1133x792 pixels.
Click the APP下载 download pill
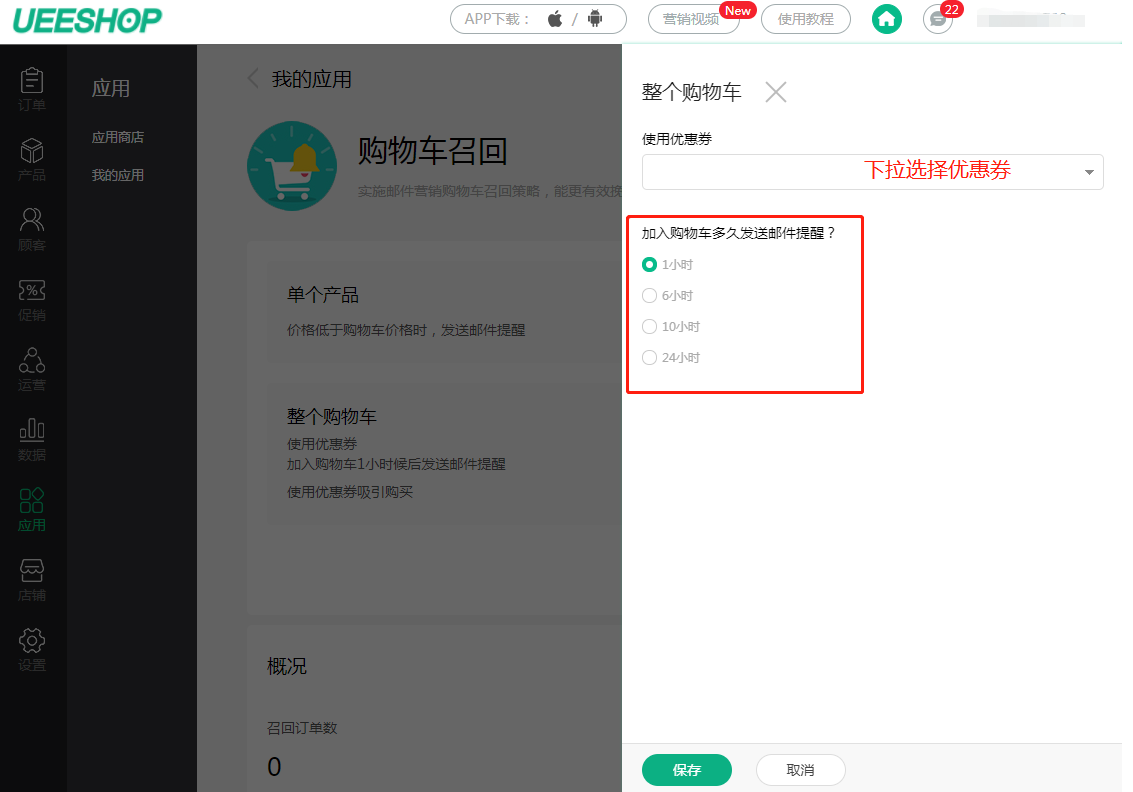click(x=538, y=20)
